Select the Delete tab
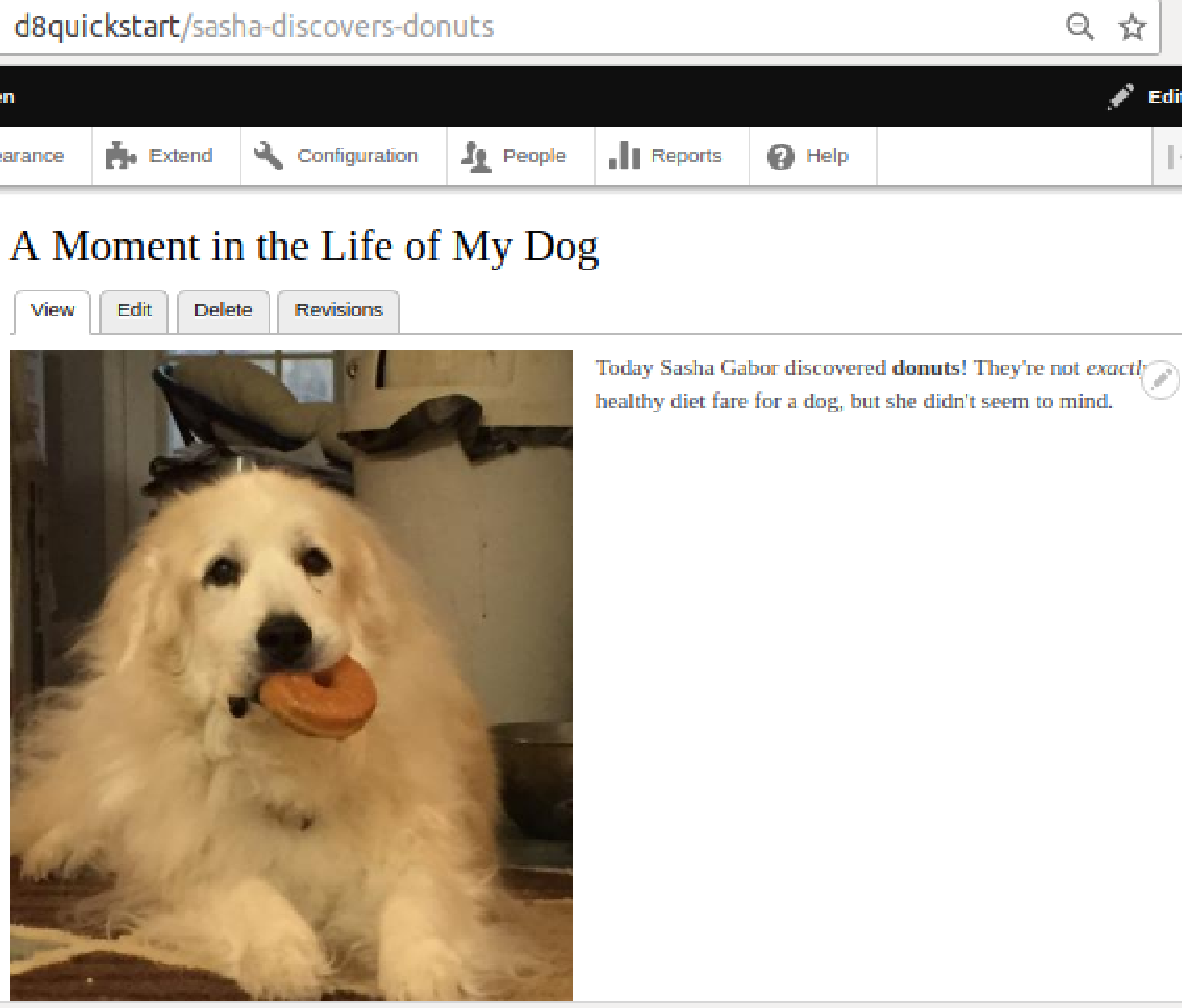 tap(223, 311)
